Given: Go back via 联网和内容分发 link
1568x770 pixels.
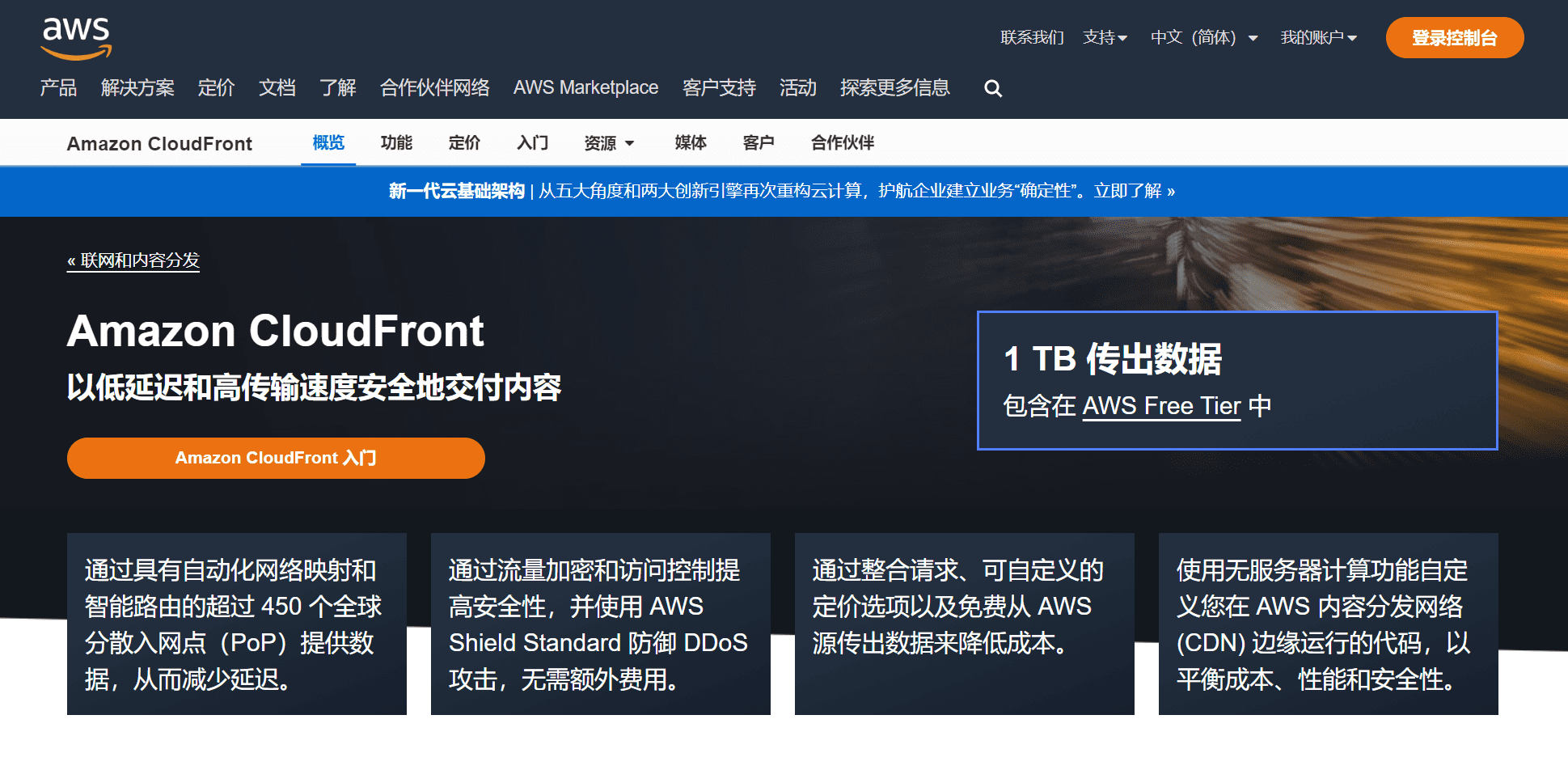Looking at the screenshot, I should (133, 260).
